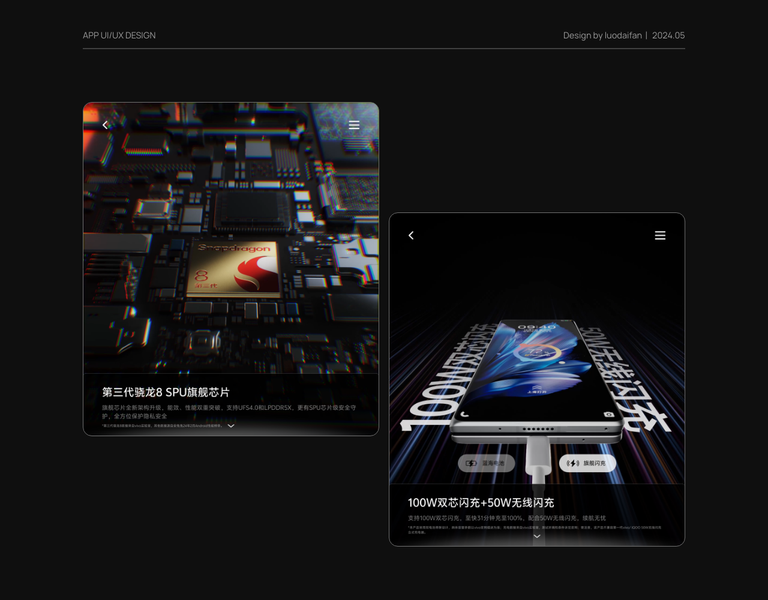This screenshot has width=768, height=600.
Task: Tap the back arrow on the charging screen
Action: 411,236
